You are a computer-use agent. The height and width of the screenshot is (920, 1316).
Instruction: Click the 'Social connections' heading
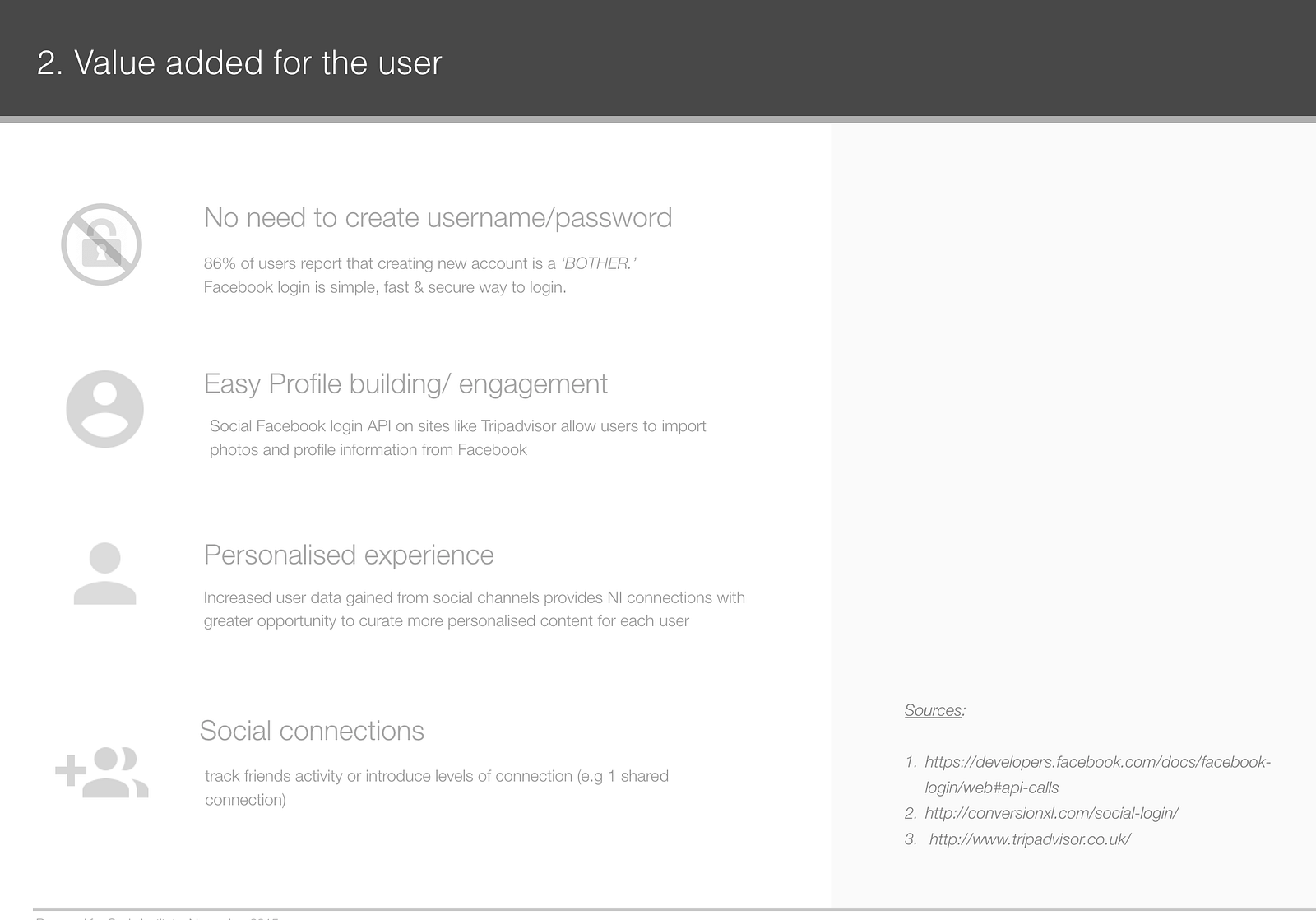point(312,731)
